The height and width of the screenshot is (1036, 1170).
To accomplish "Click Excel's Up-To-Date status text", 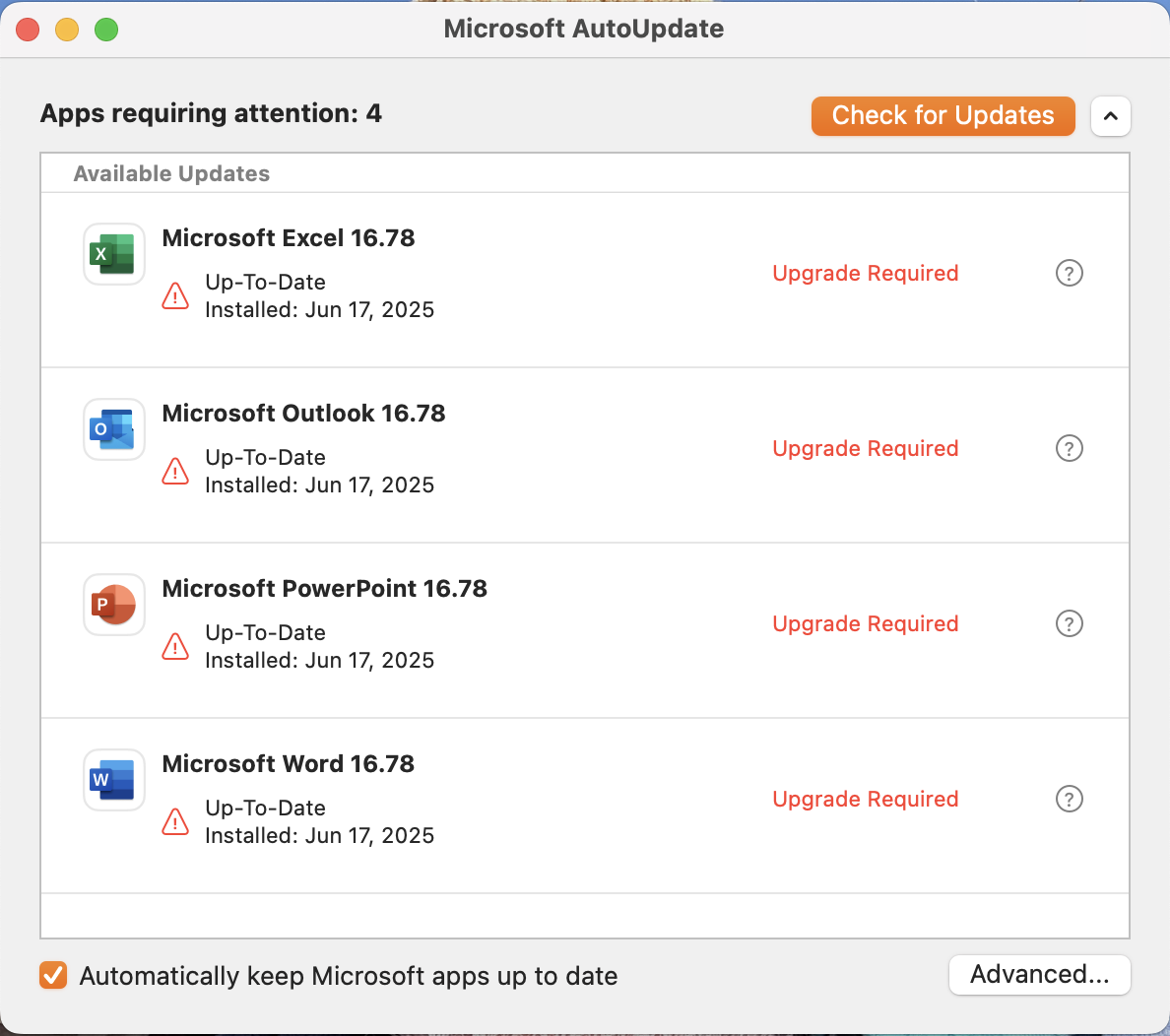I will click(266, 282).
